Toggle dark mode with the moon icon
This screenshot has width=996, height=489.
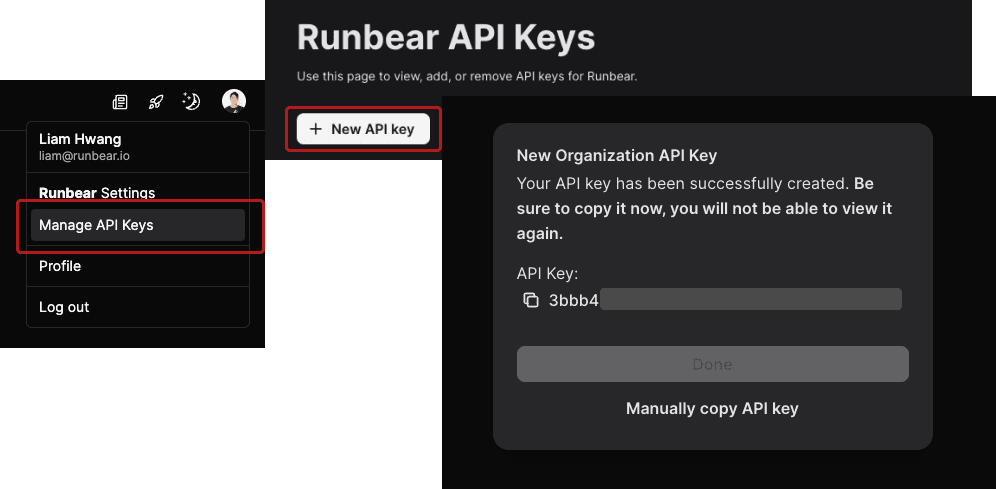click(191, 101)
